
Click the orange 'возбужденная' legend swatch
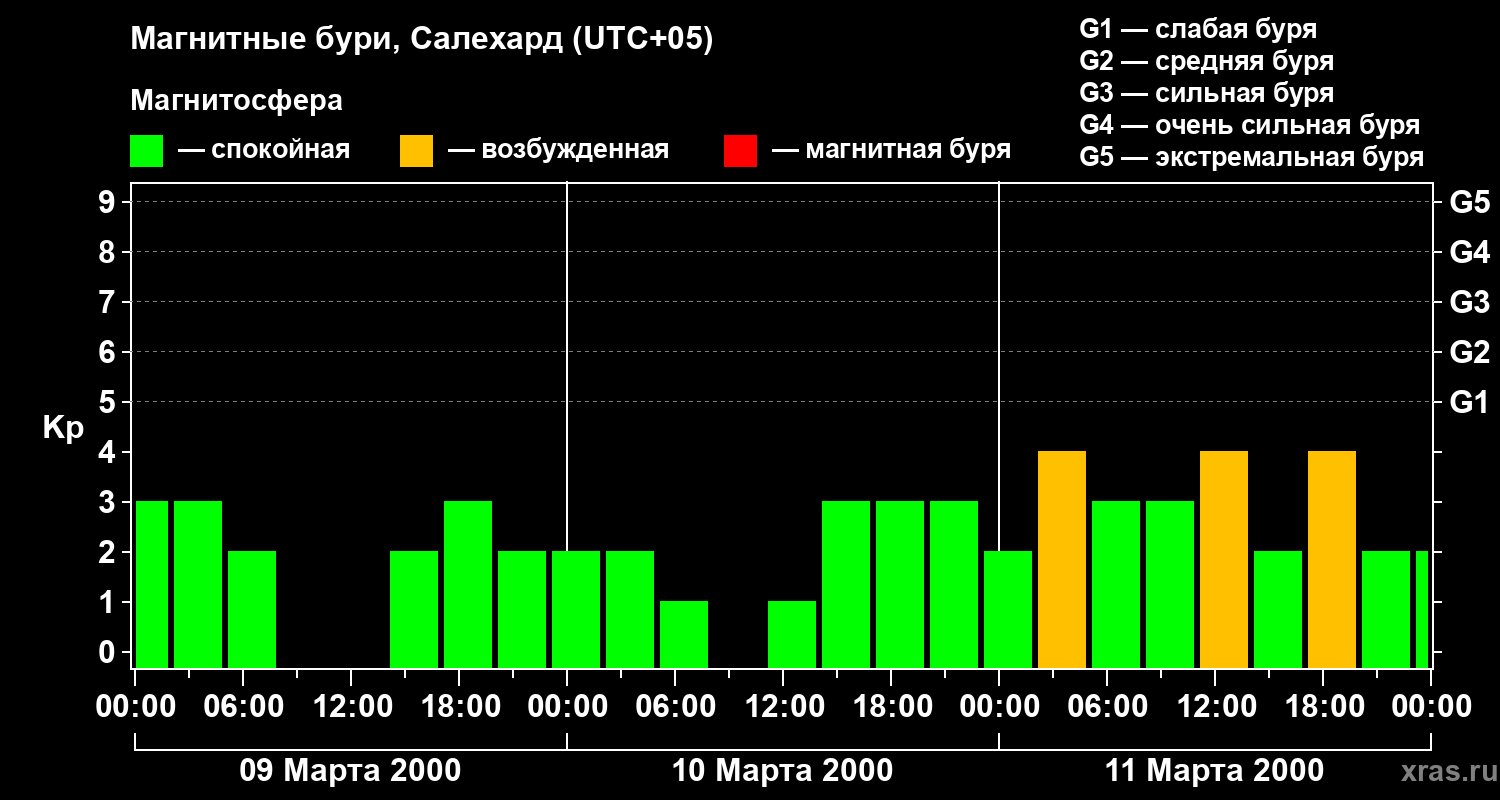(416, 151)
